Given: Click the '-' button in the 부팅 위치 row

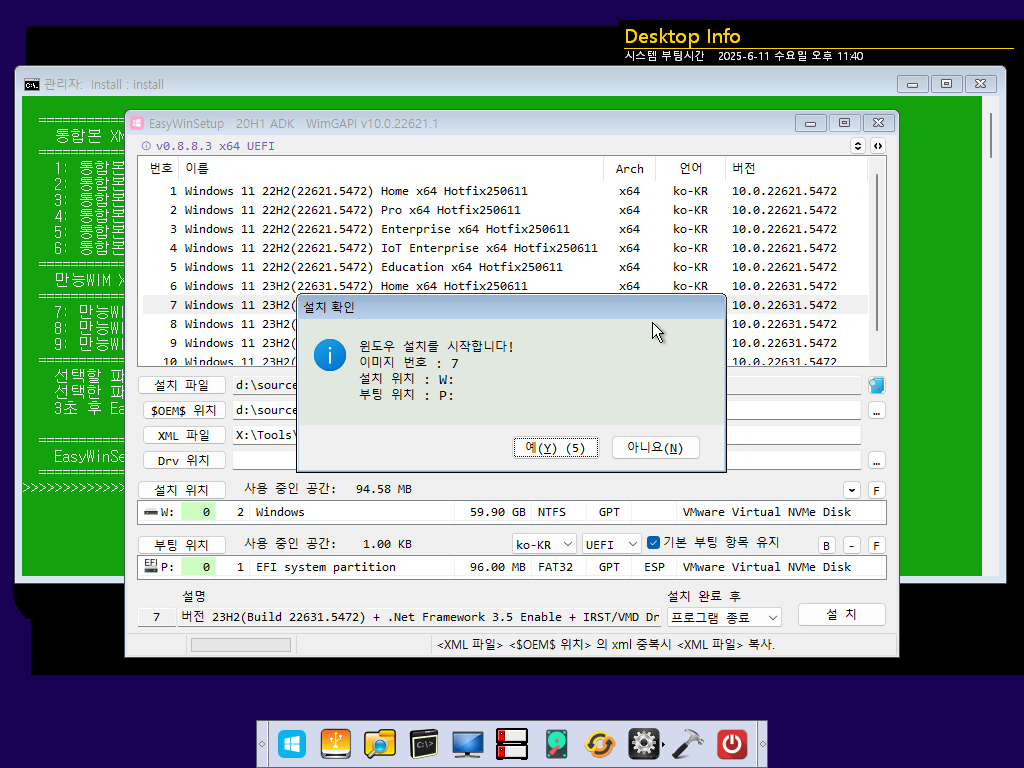Looking at the screenshot, I should point(852,545).
